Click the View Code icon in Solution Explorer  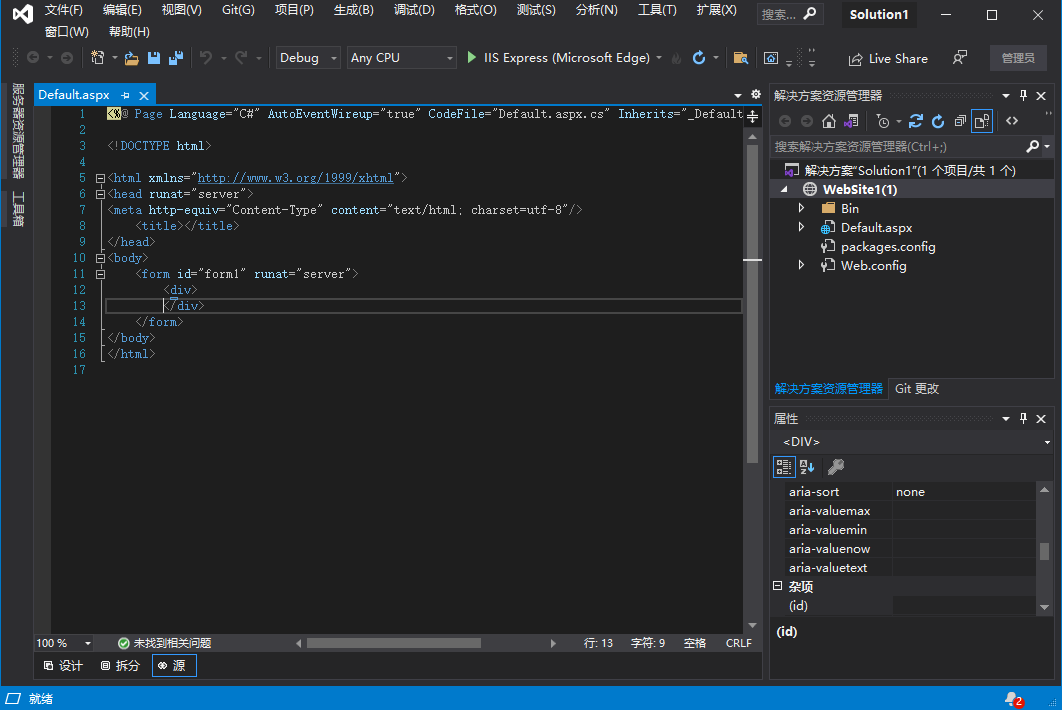[x=1012, y=121]
